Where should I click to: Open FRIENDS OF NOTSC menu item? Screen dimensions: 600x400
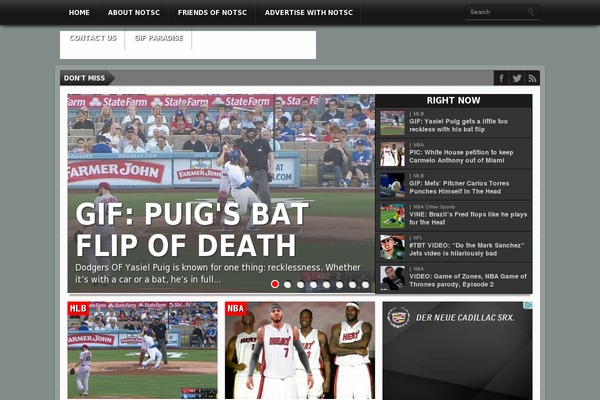[212, 13]
